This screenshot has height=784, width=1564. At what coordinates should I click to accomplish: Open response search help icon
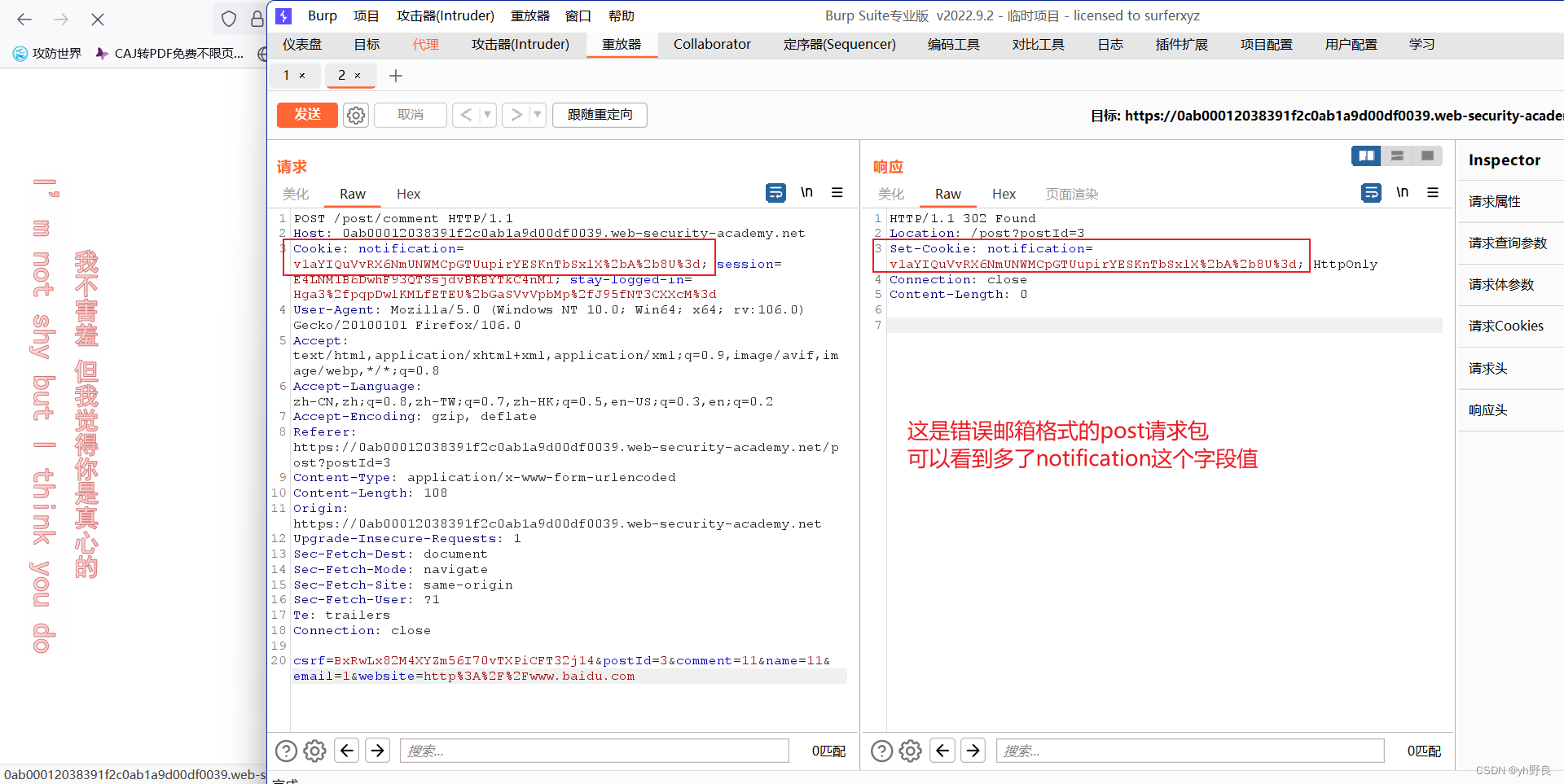tap(881, 751)
